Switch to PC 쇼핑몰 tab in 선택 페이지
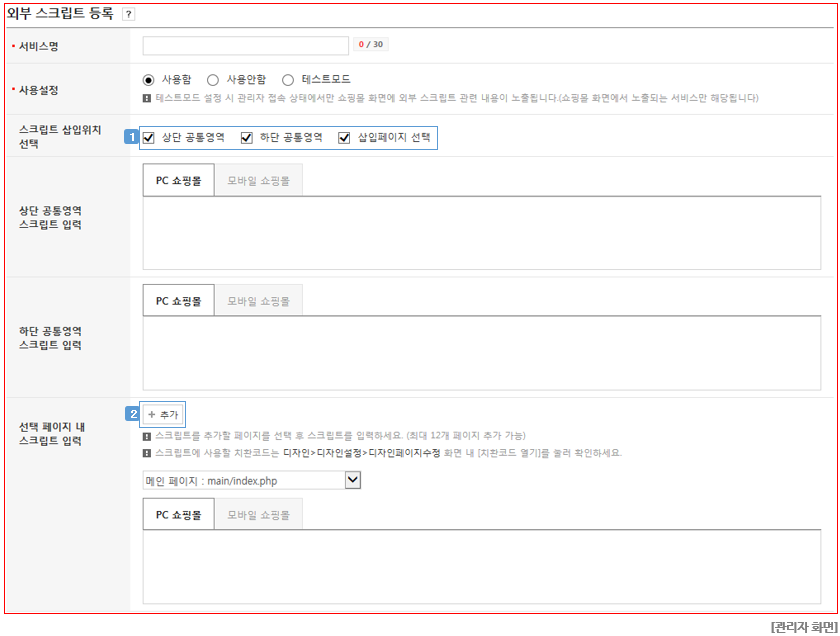 (178, 514)
